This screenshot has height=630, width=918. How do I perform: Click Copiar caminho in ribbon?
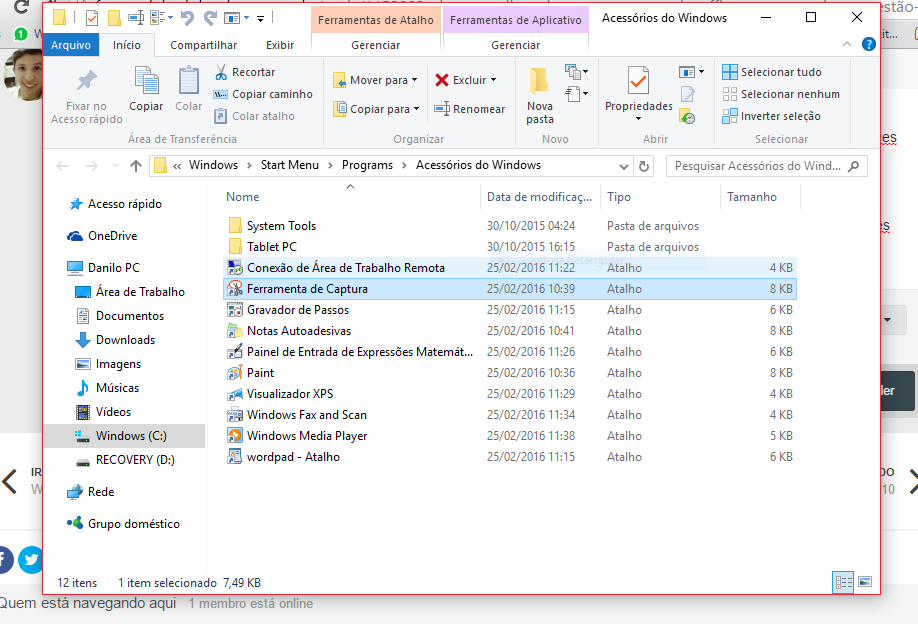point(263,94)
